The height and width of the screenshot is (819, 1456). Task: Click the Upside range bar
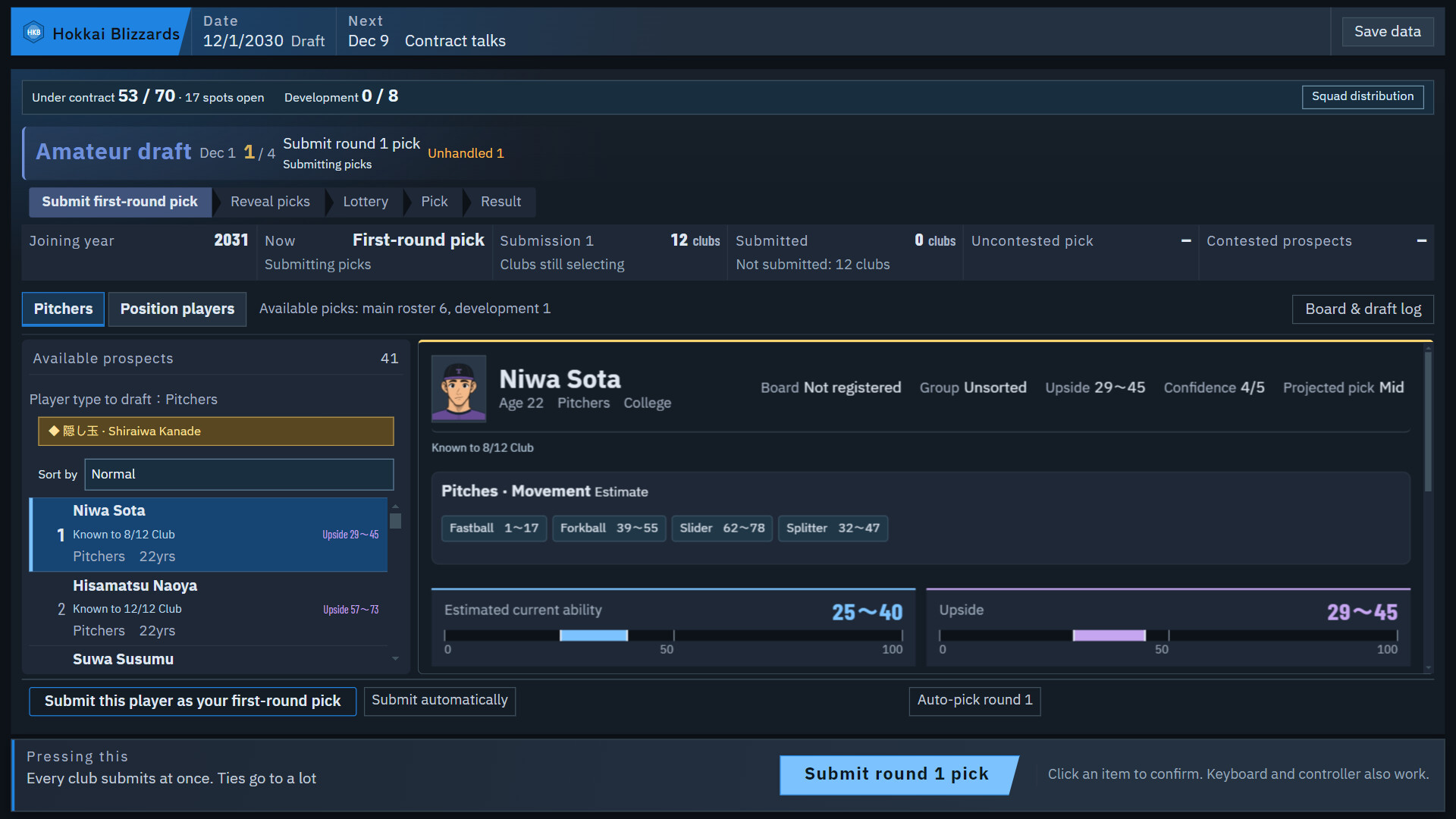click(1169, 635)
